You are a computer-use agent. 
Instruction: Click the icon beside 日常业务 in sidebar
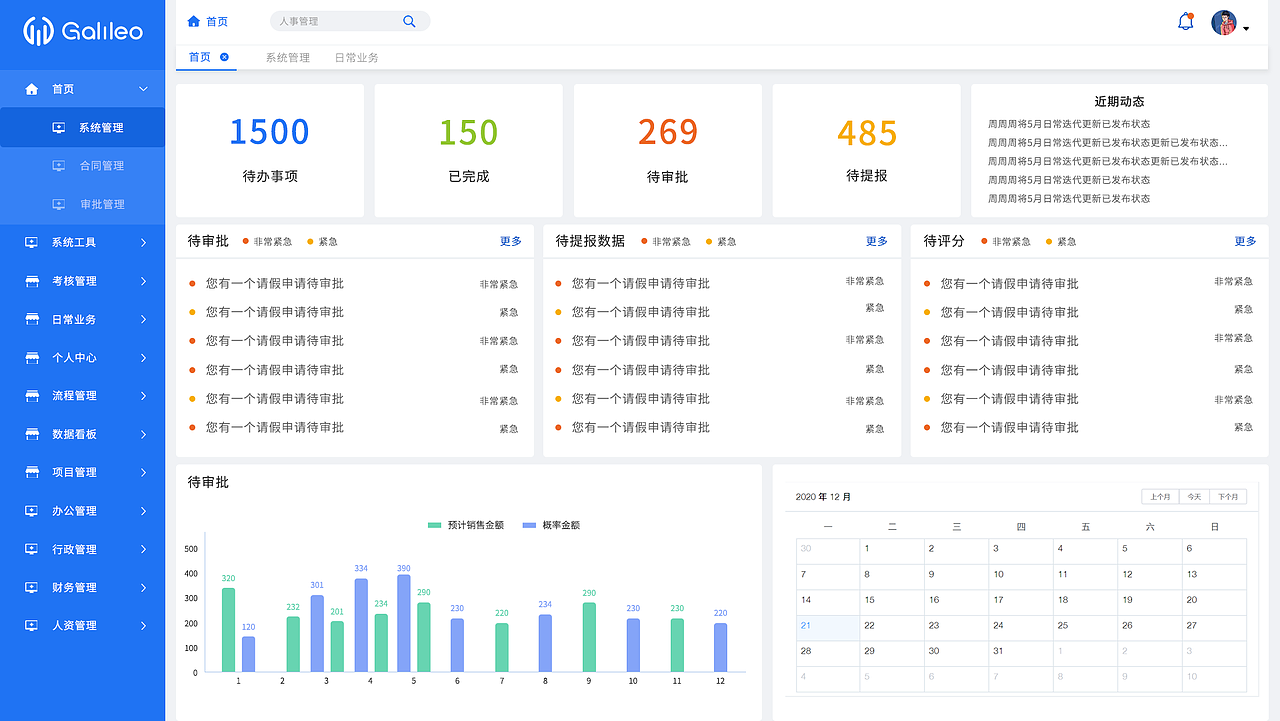32,320
